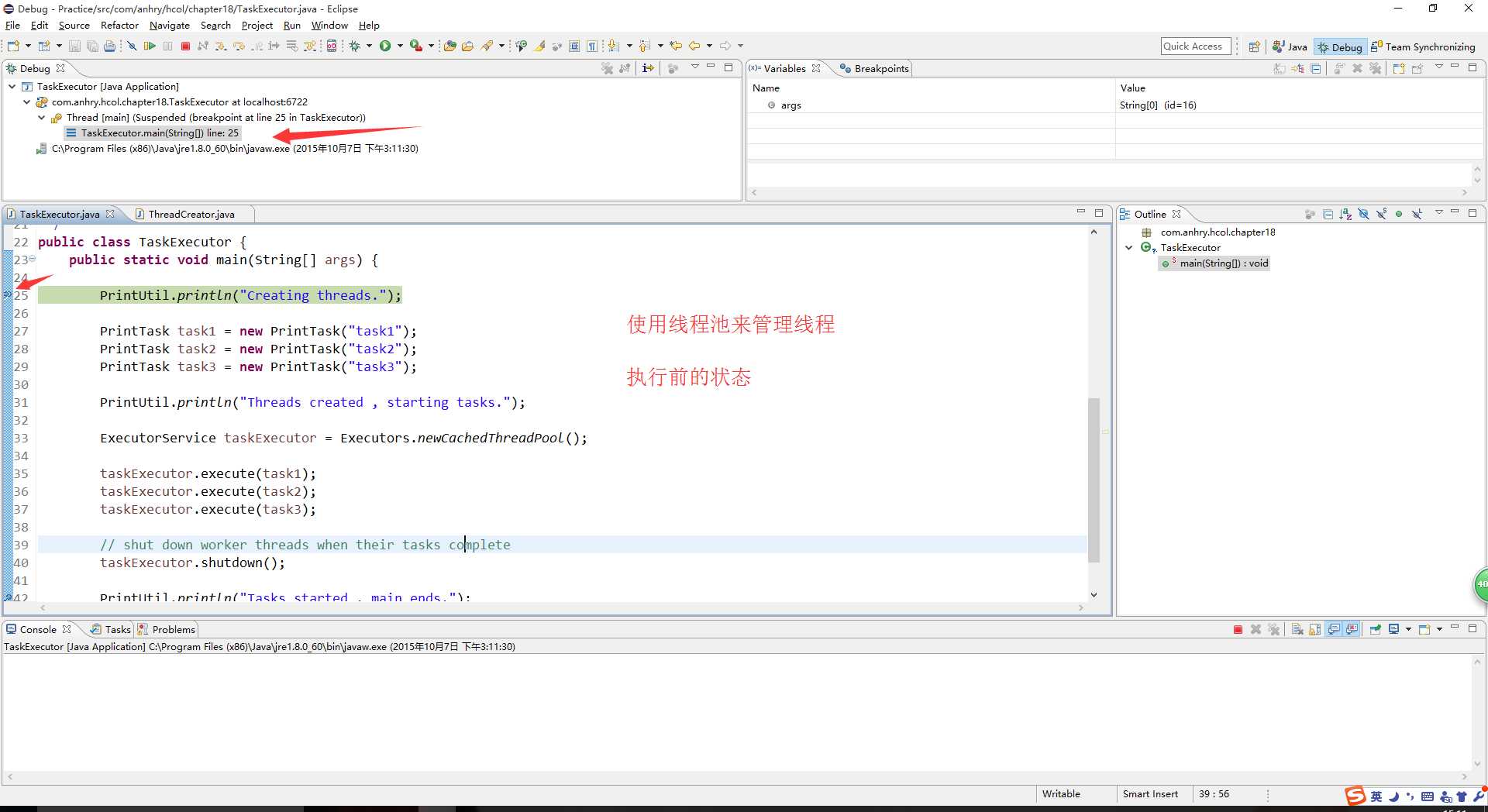This screenshot has width=1488, height=812.
Task: Select the Debug perspective button
Action: tap(1339, 47)
